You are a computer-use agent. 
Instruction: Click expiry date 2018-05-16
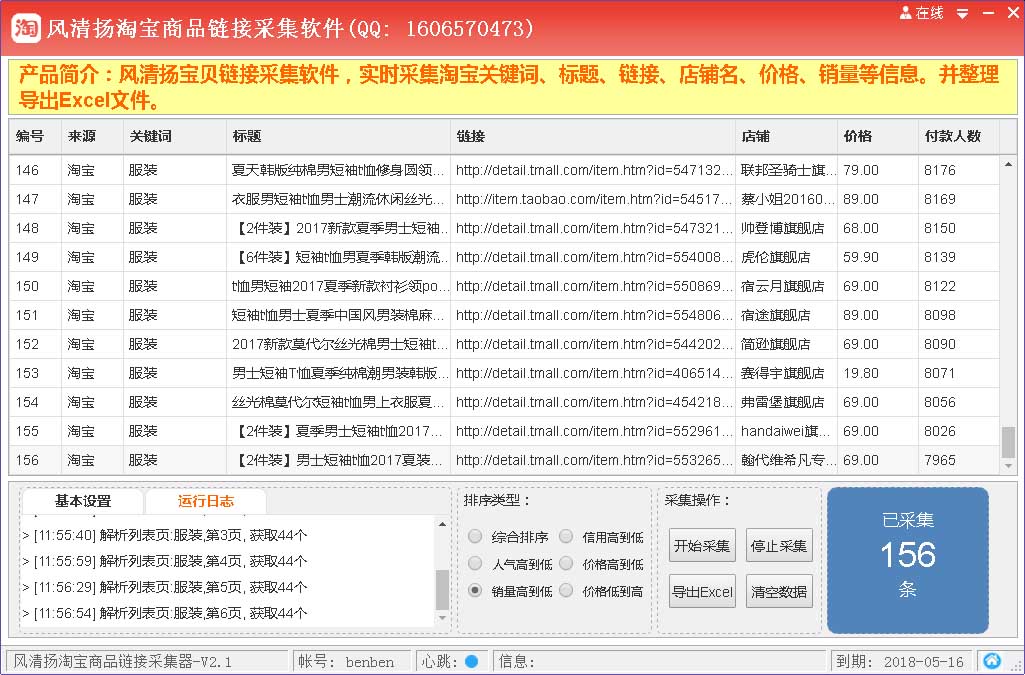[x=924, y=662]
